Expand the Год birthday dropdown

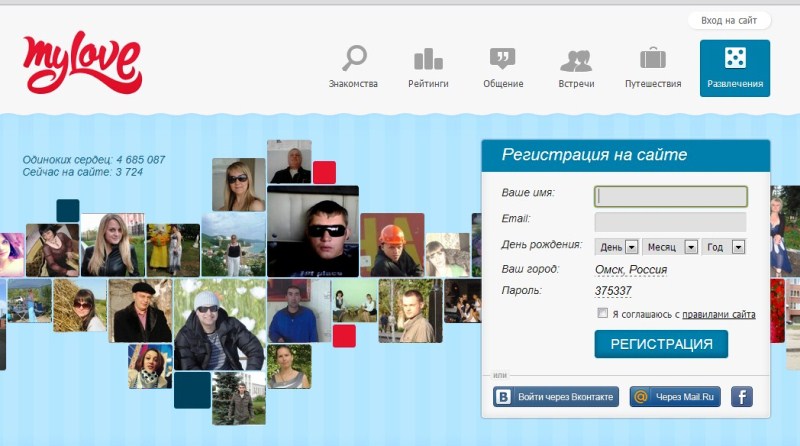coord(724,247)
